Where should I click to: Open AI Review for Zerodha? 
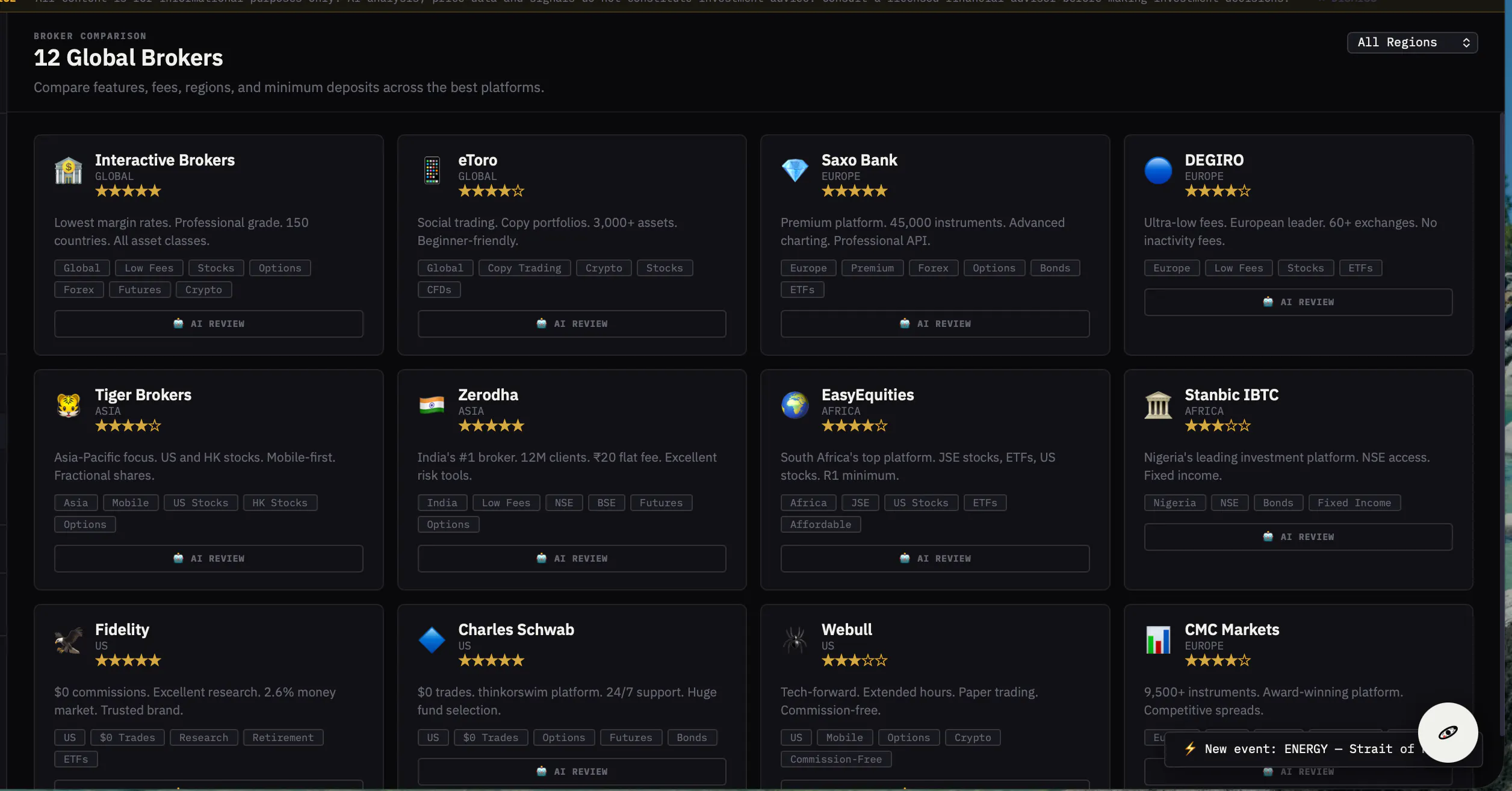(x=572, y=559)
